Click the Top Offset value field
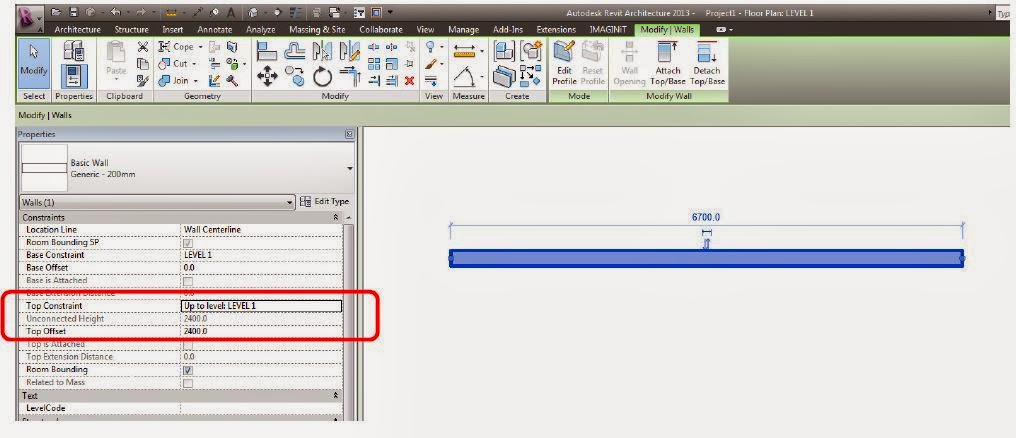The height and width of the screenshot is (438, 1016). click(x=262, y=331)
